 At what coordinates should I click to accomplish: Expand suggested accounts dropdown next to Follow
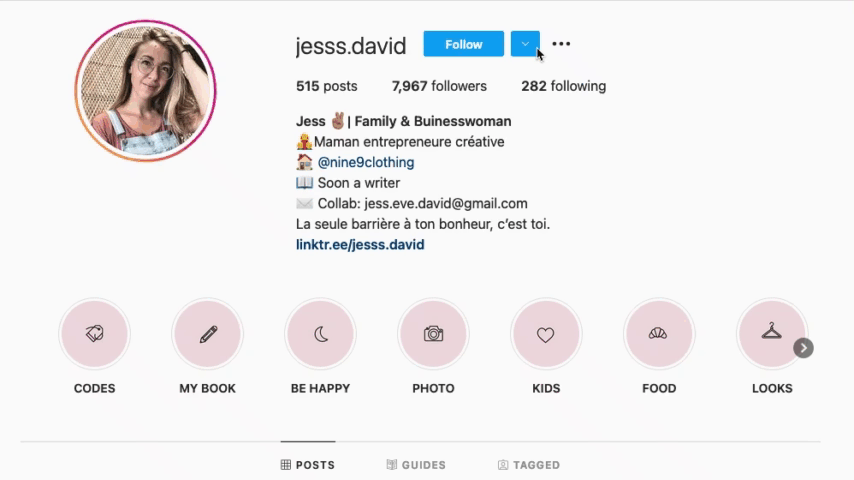[x=525, y=44]
